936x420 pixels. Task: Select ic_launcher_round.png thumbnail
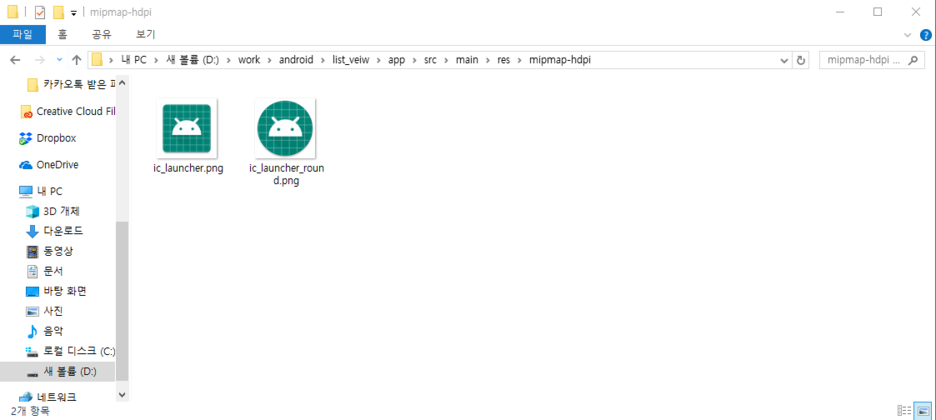(x=285, y=129)
